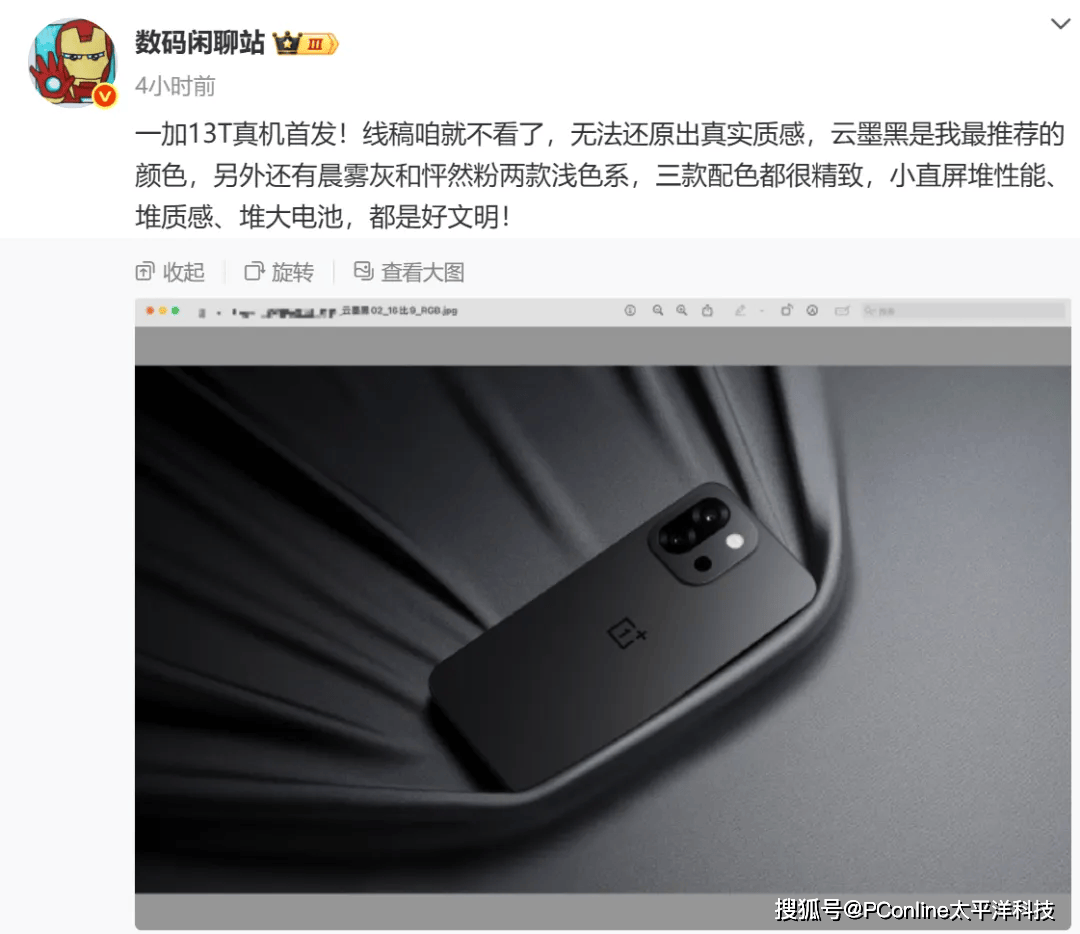This screenshot has height=934, width=1080.
Task: Click the rotate image icon in toolbar
Action: pyautogui.click(x=786, y=311)
